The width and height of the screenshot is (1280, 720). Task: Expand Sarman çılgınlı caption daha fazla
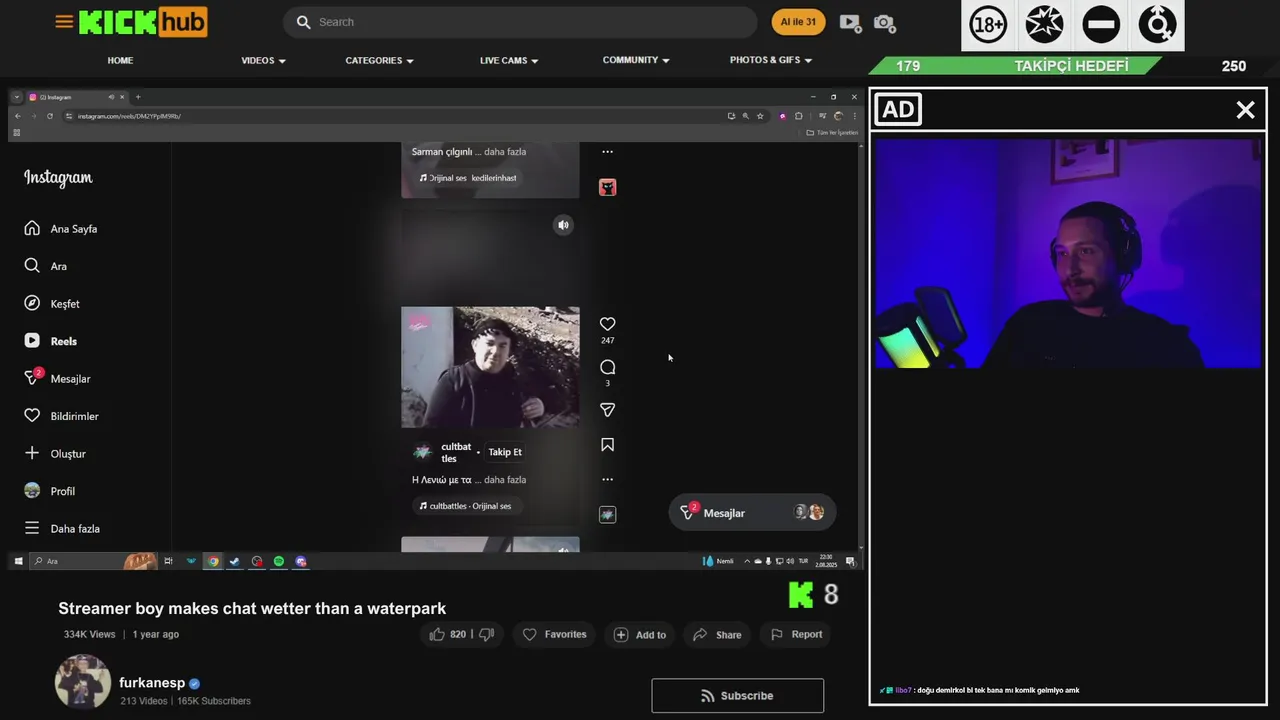point(505,152)
